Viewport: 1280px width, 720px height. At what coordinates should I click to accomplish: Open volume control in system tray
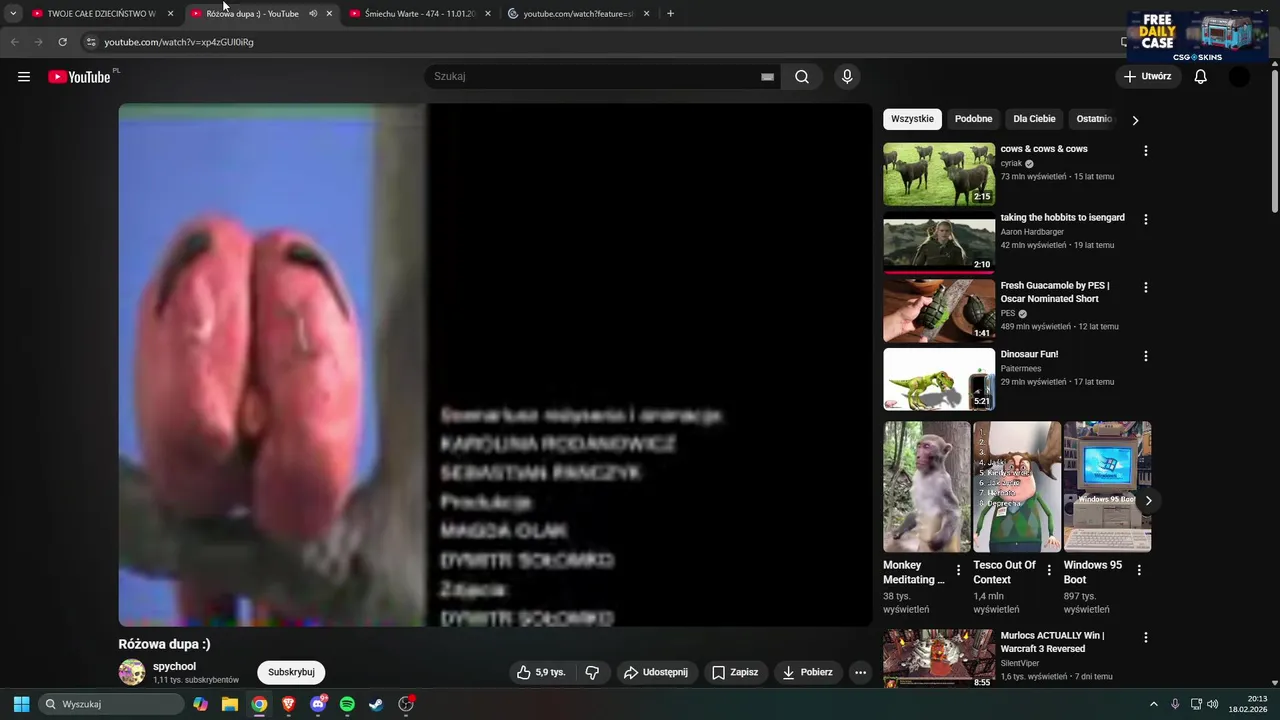click(1213, 704)
